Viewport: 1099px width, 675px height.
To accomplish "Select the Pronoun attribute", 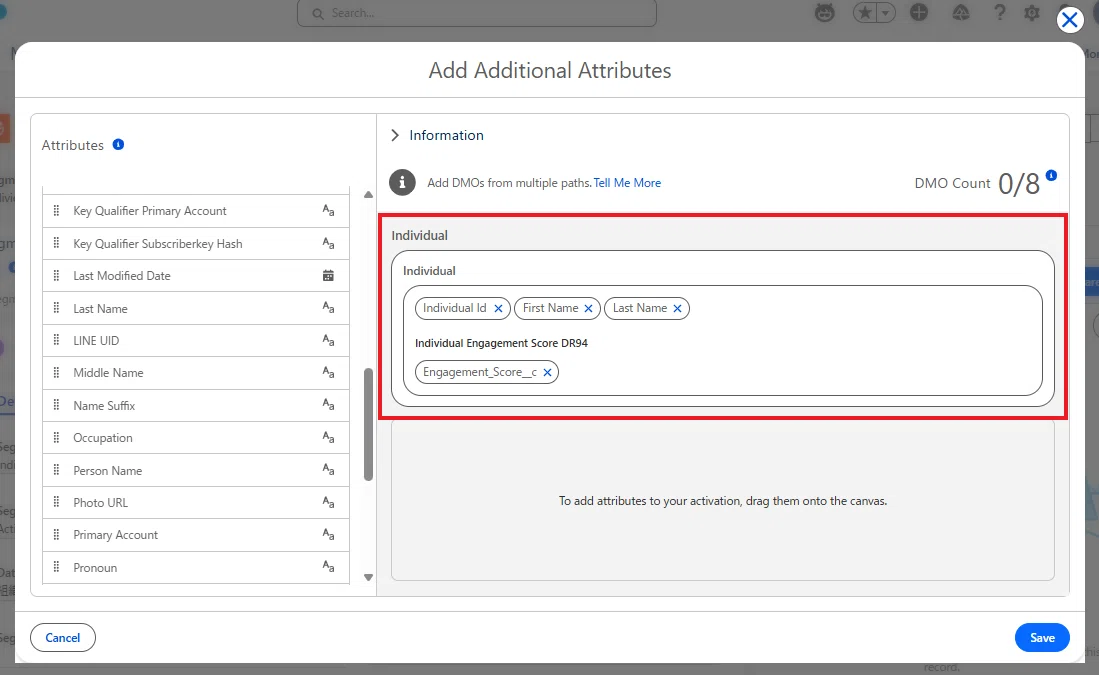I will pos(196,568).
